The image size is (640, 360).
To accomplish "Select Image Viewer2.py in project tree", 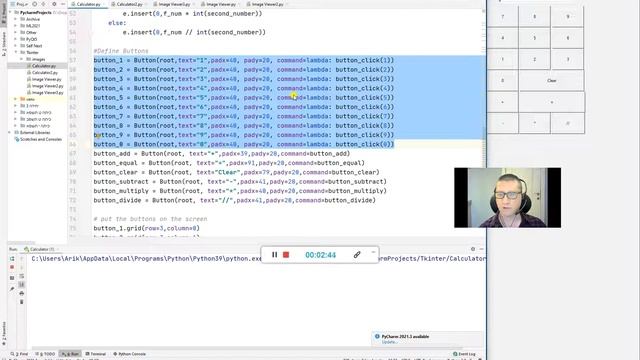I will tap(47, 86).
